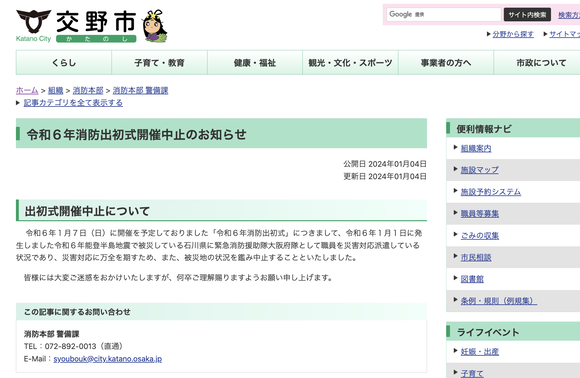Open 妊娠・出産 life event link
This screenshot has height=378, width=580.
tap(479, 352)
